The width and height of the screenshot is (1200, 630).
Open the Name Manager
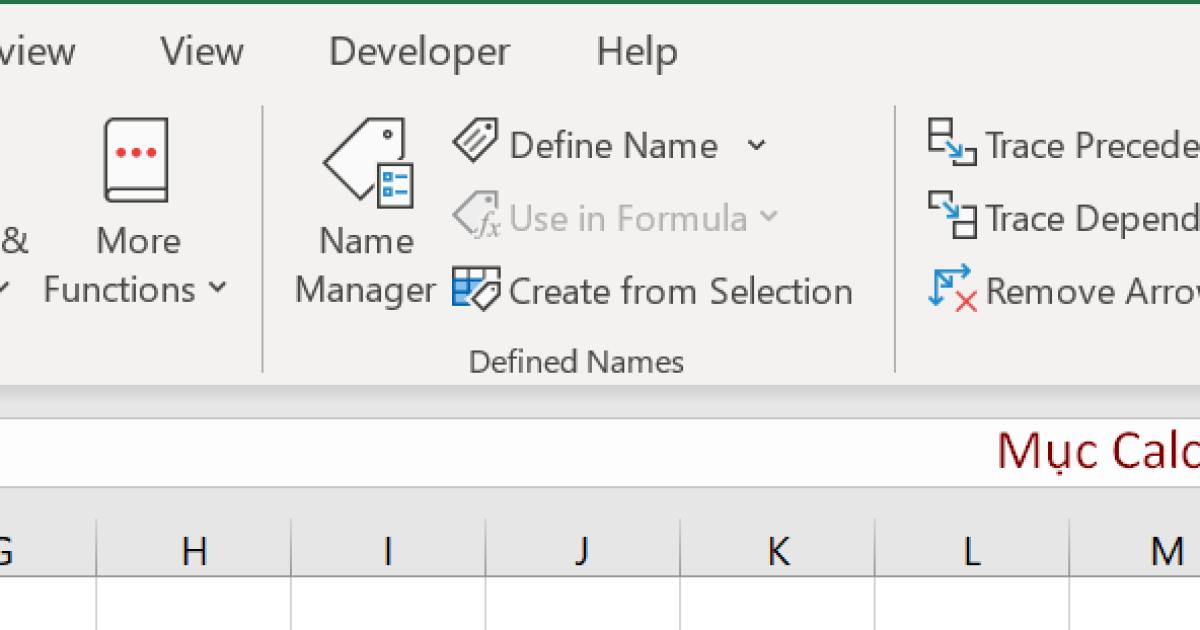[x=364, y=210]
